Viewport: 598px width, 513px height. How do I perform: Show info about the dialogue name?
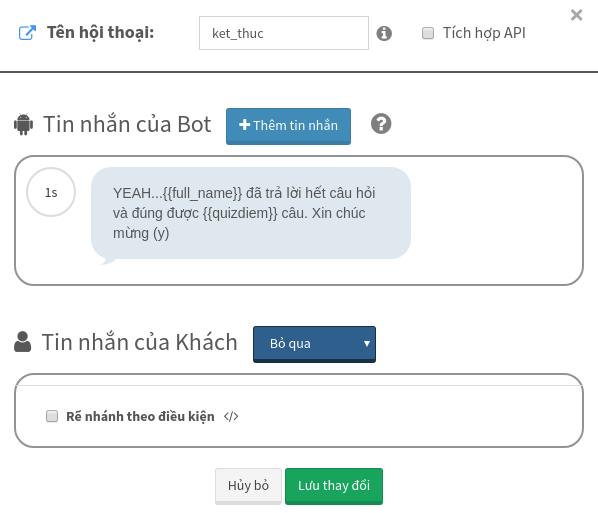point(384,33)
